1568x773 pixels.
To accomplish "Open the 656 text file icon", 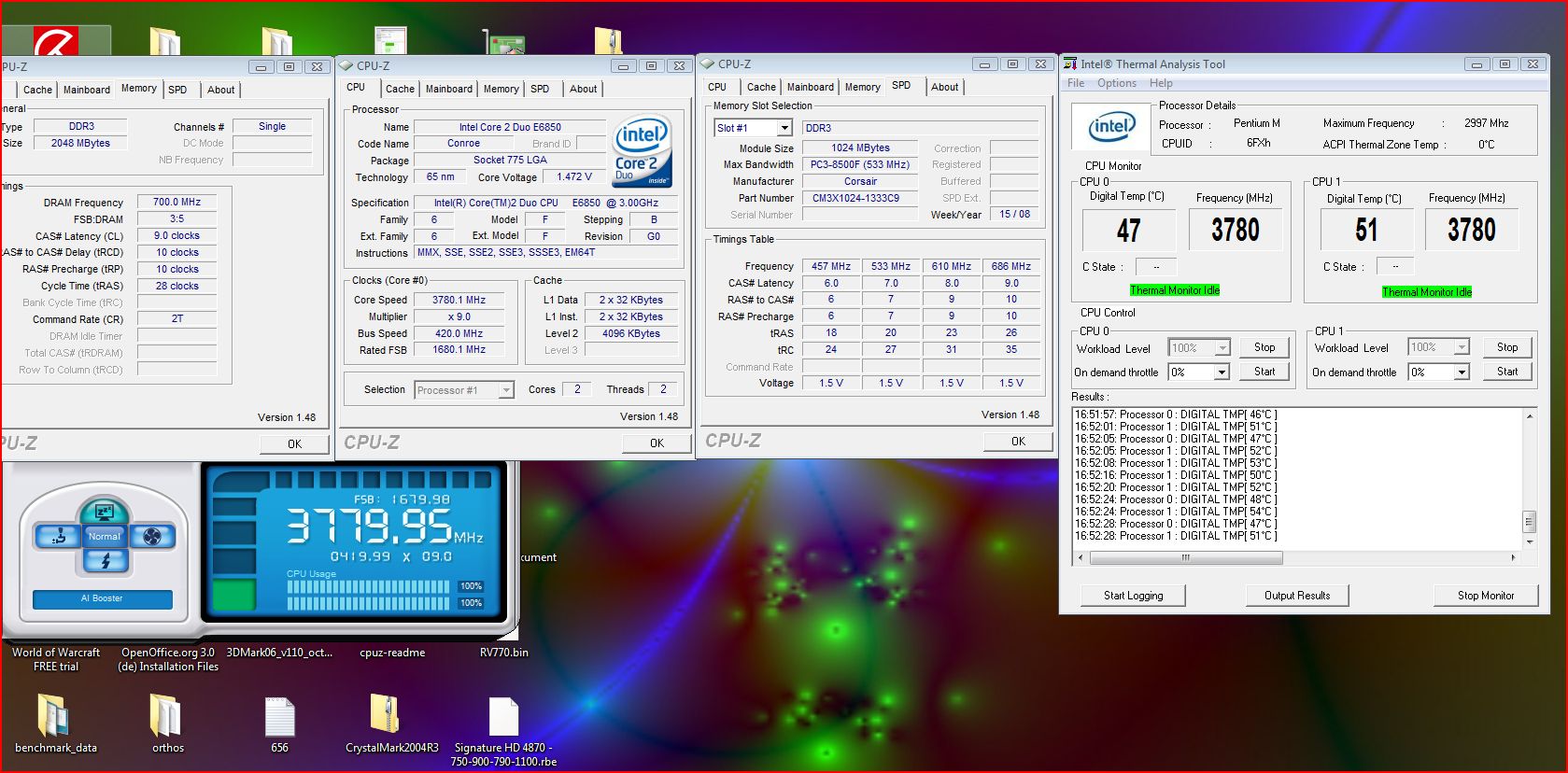I will click(279, 716).
